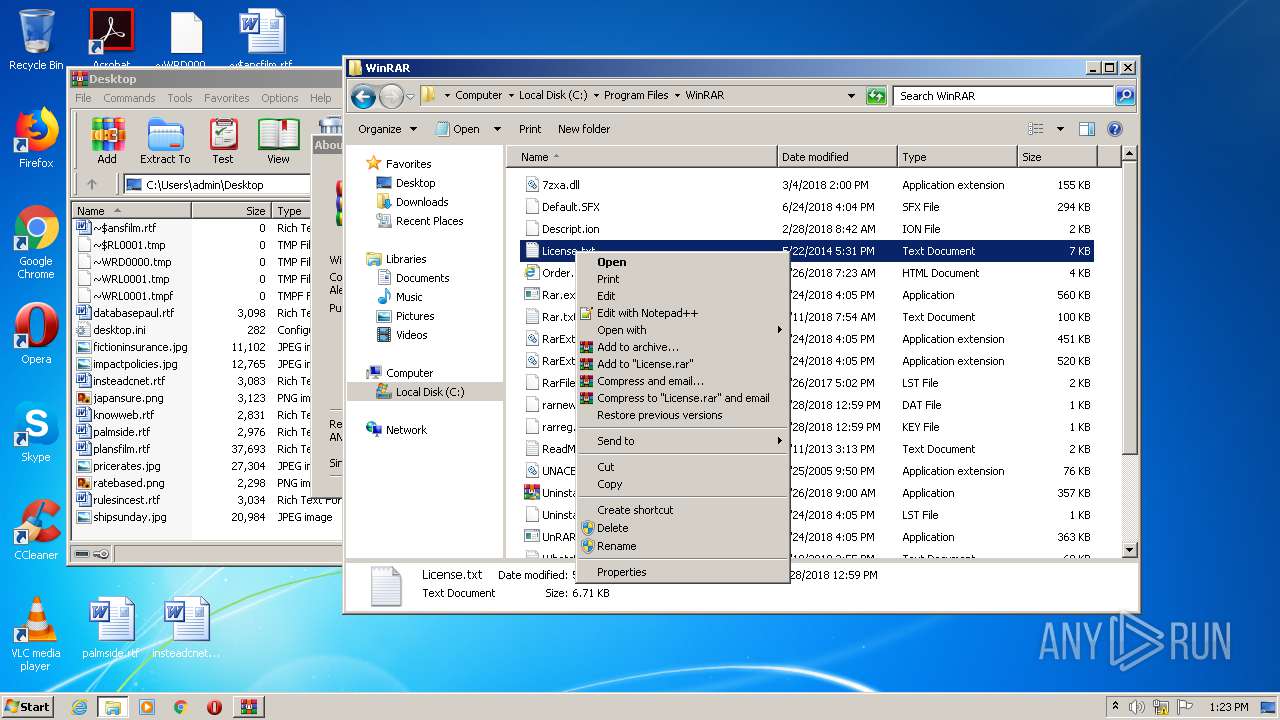Image resolution: width=1280 pixels, height=720 pixels.
Task: Click the Start button
Action: (x=28, y=707)
